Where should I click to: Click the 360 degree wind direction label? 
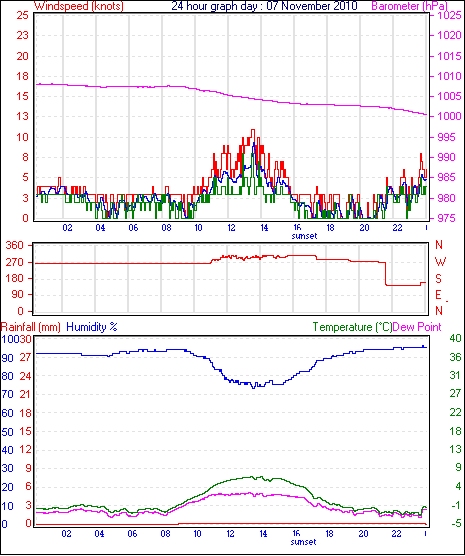click(15, 245)
